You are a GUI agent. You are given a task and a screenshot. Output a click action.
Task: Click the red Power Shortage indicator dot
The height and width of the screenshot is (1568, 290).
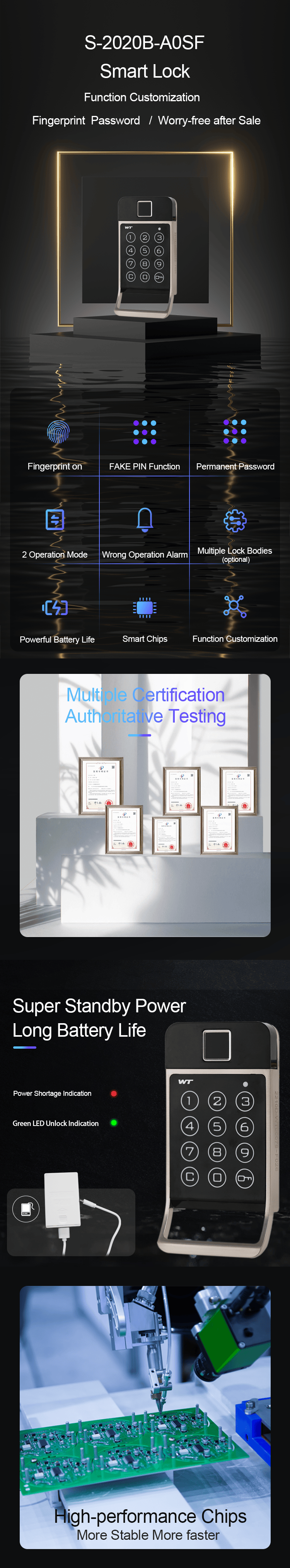[113, 1093]
